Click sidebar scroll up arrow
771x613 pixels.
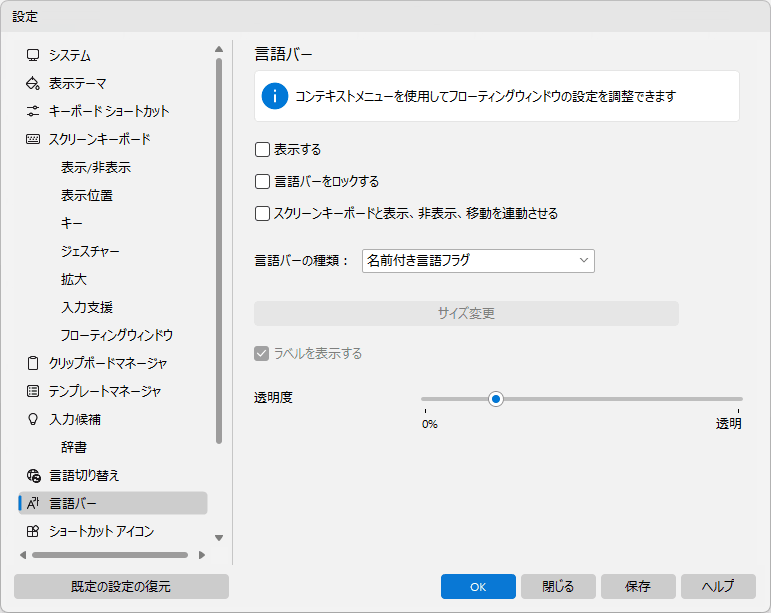[219, 49]
